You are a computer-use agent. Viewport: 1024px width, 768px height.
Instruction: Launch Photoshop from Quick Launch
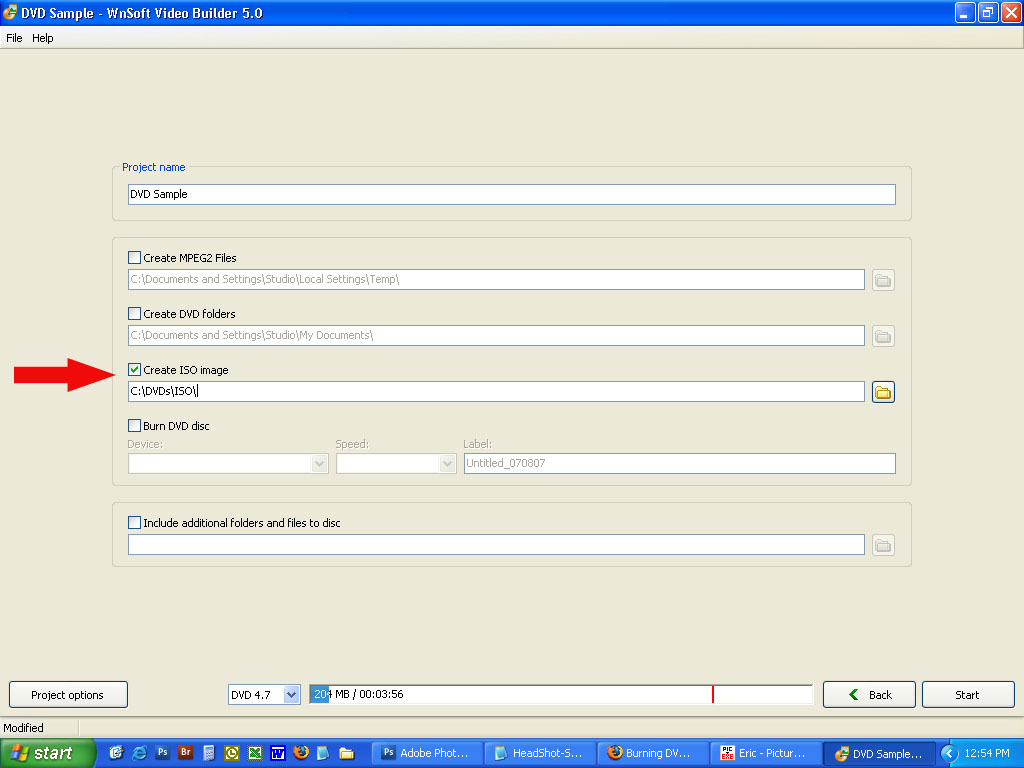(163, 753)
